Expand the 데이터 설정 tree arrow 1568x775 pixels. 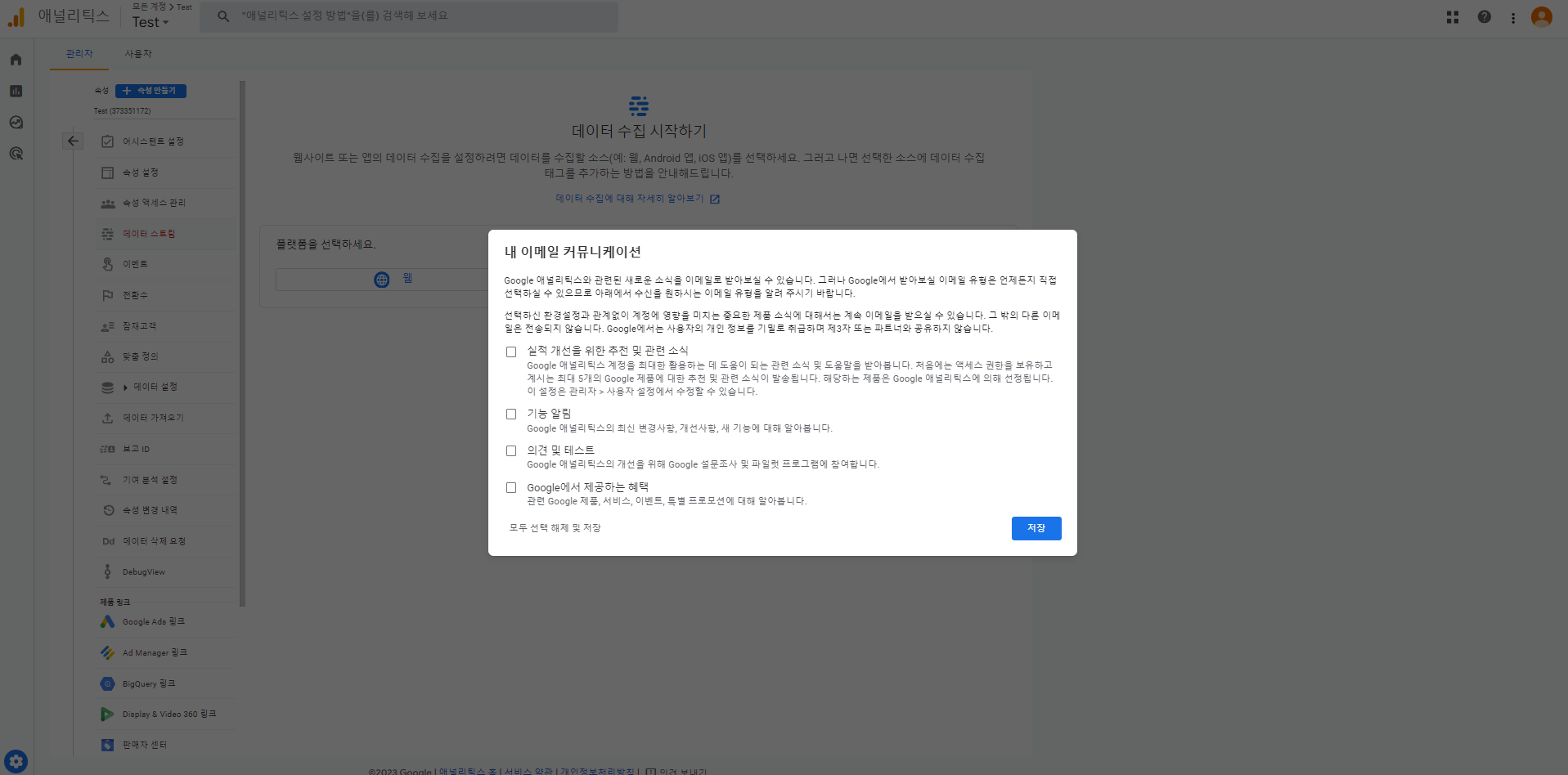(125, 387)
